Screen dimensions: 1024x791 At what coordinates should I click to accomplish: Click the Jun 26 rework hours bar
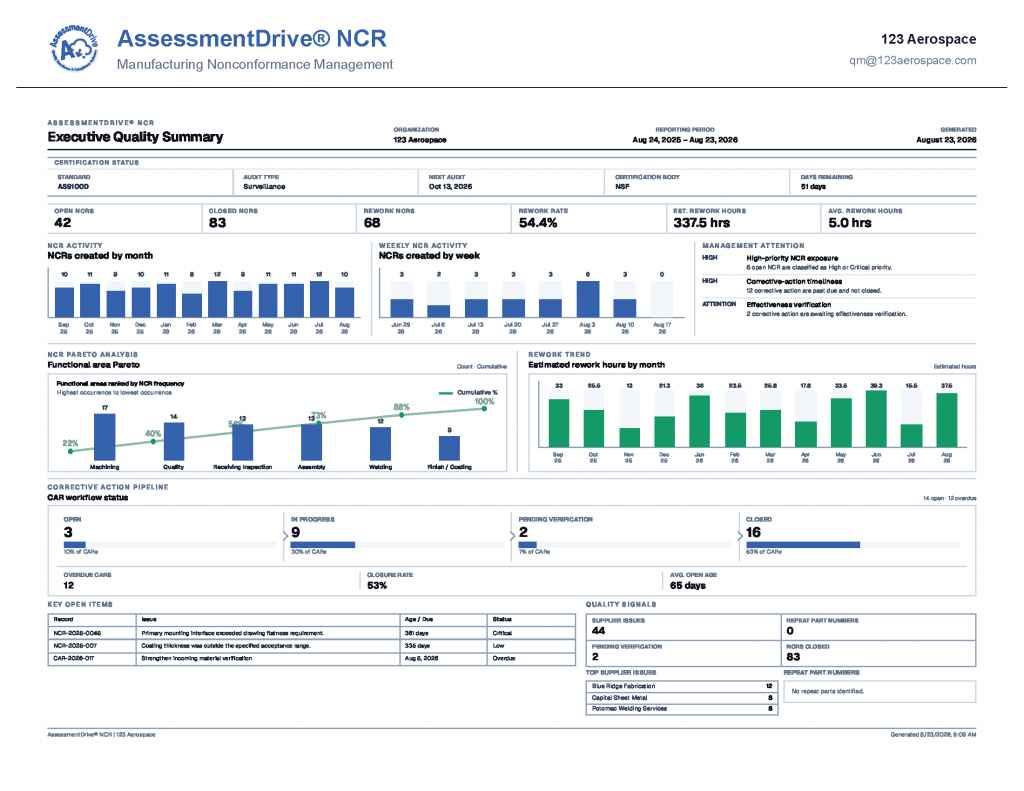click(876, 419)
